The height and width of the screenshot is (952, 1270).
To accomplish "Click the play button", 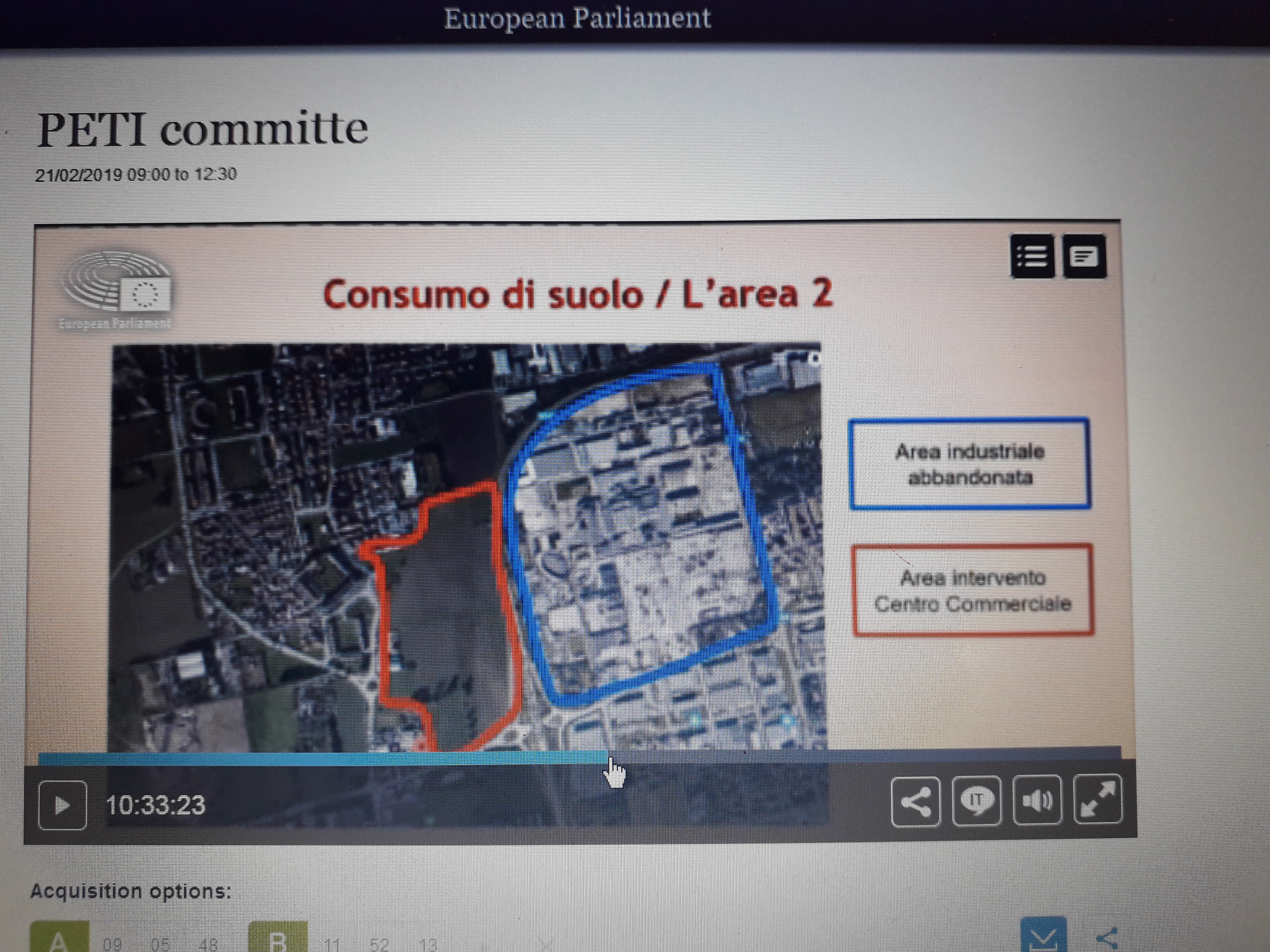I will (62, 805).
